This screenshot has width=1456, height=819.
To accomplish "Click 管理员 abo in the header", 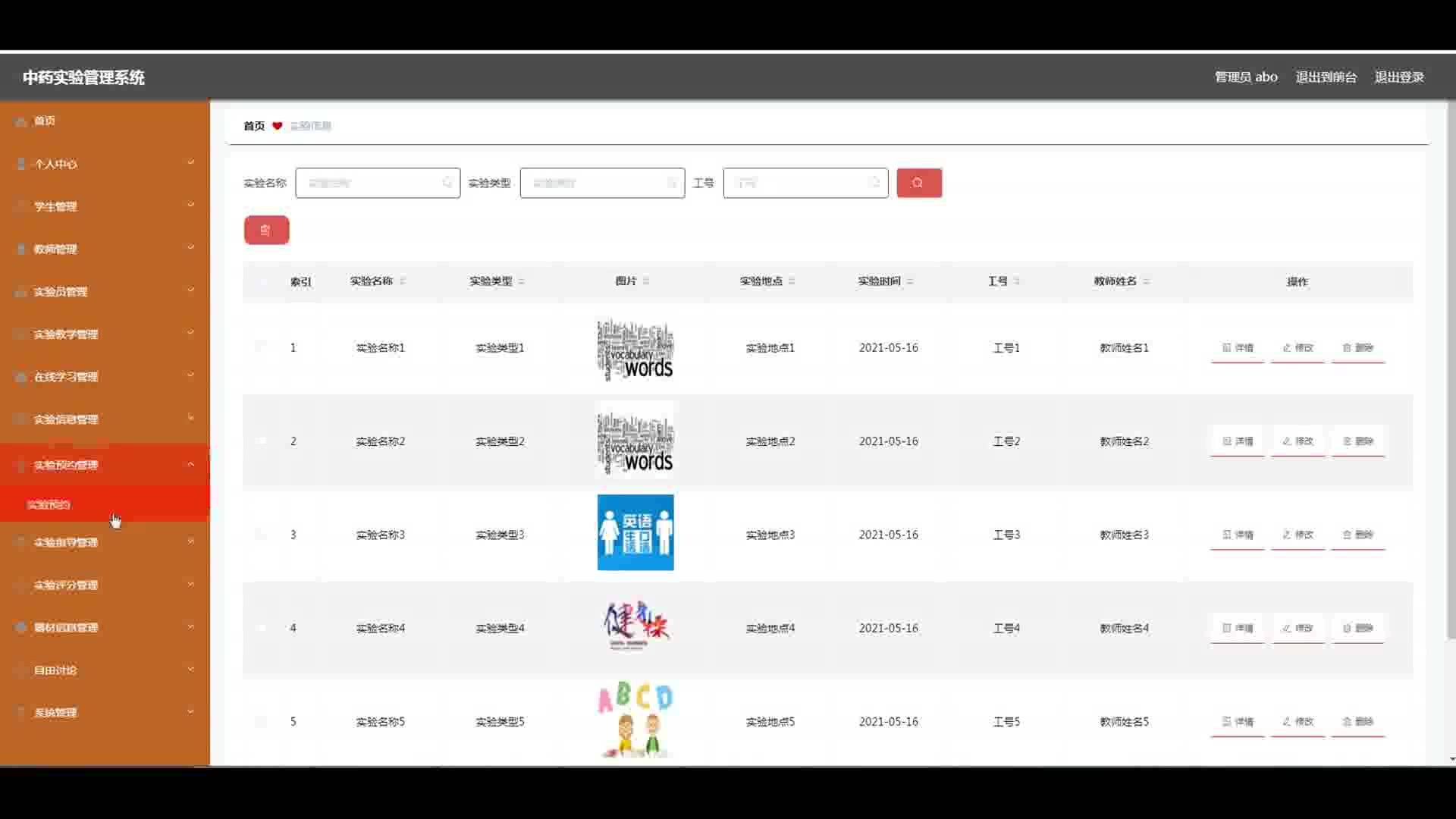I will 1246,77.
